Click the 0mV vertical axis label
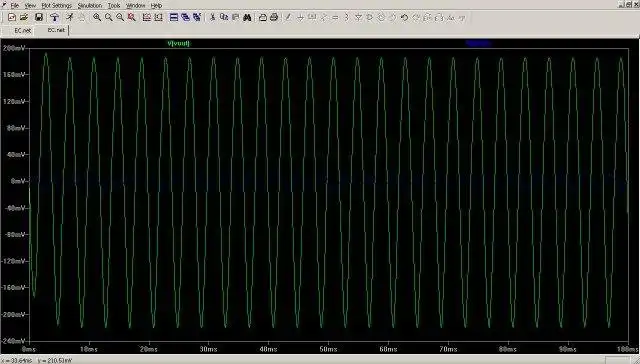 (x=19, y=181)
